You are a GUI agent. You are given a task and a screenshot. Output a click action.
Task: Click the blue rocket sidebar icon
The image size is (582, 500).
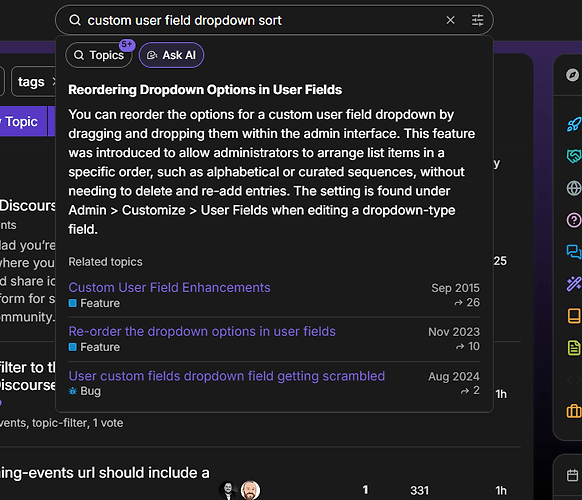[x=573, y=124]
